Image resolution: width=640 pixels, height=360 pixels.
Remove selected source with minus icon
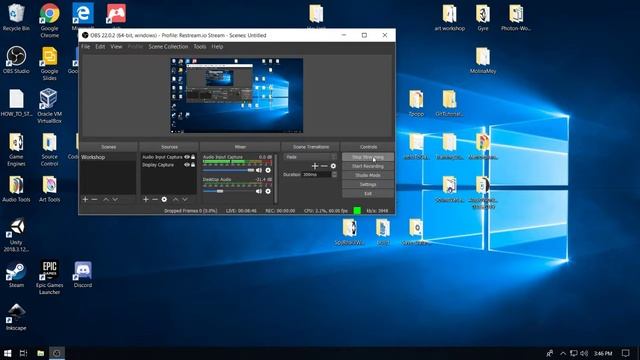155,199
